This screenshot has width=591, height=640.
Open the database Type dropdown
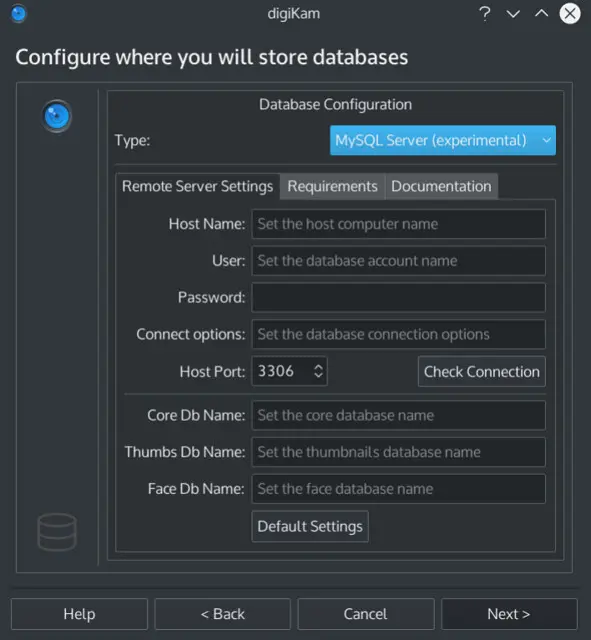click(x=442, y=140)
